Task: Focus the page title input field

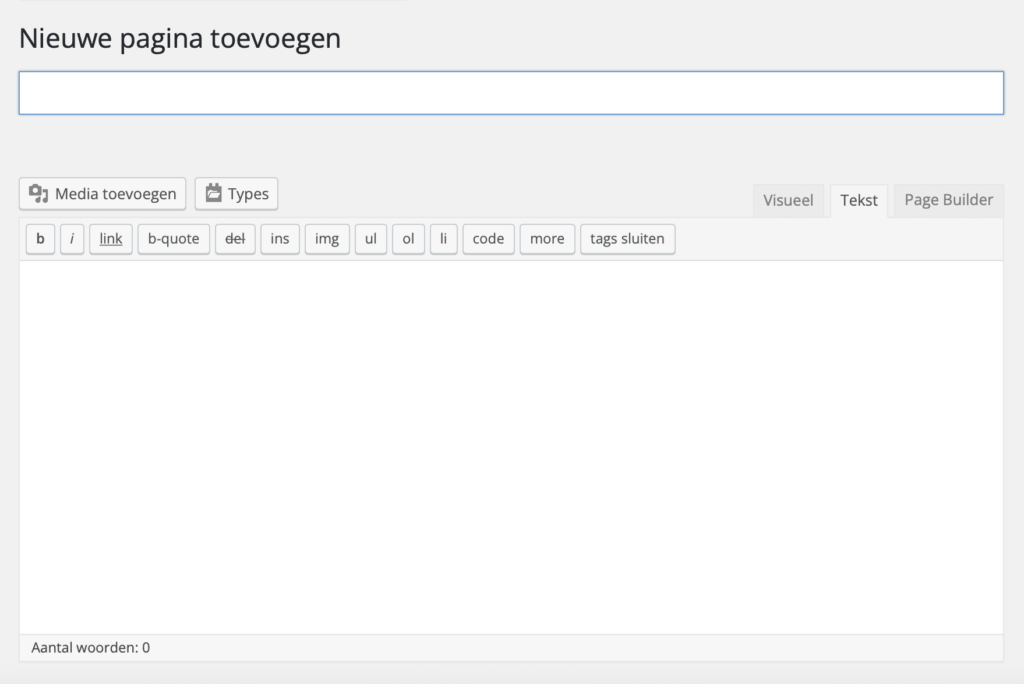Action: (x=511, y=93)
